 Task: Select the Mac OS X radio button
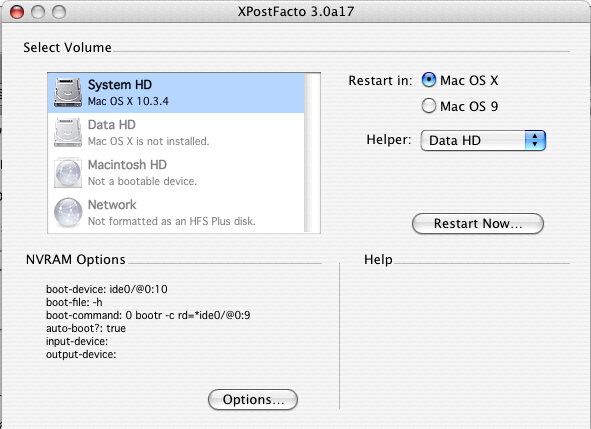tap(429, 80)
